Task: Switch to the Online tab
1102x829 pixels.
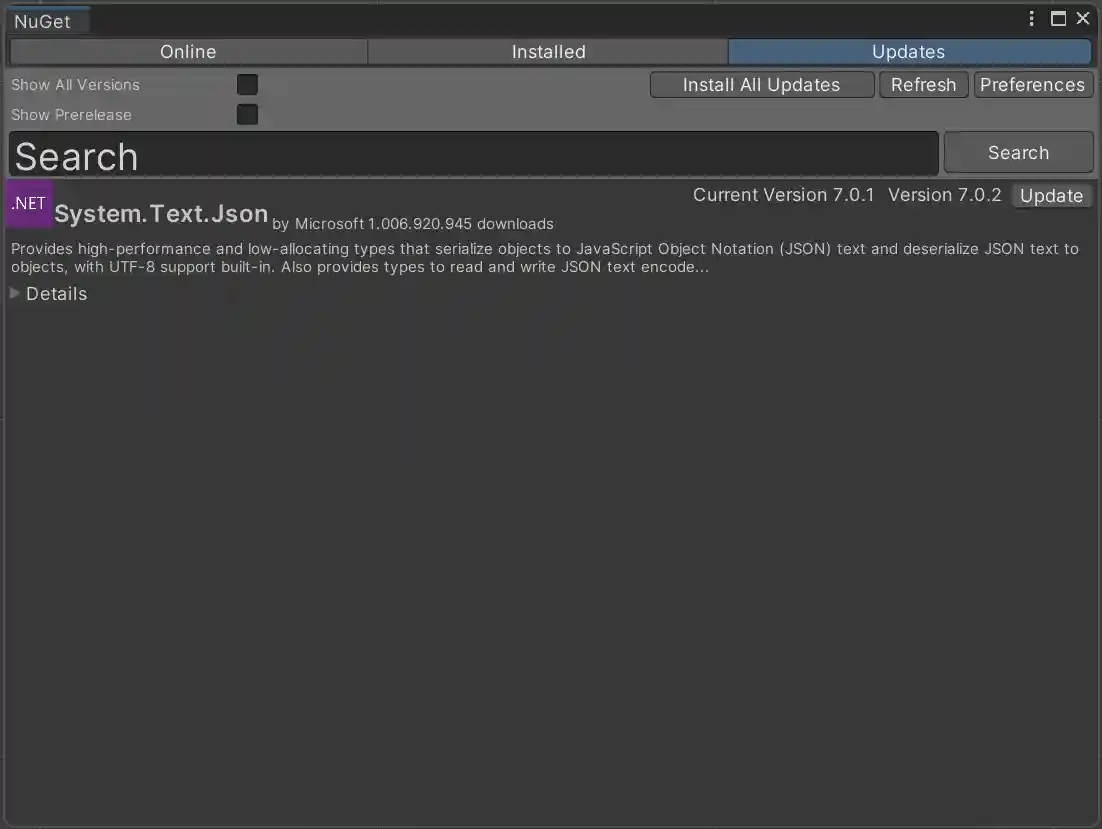Action: point(187,51)
